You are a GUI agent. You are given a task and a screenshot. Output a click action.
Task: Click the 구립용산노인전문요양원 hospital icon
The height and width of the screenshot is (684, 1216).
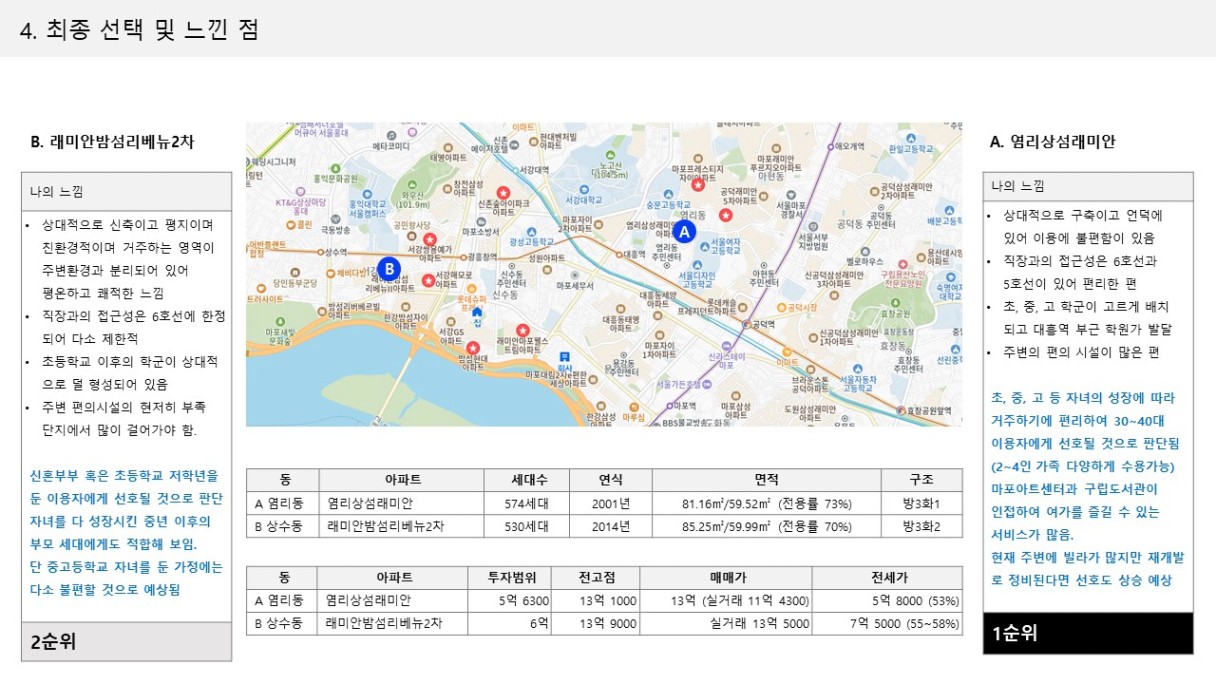point(903,264)
